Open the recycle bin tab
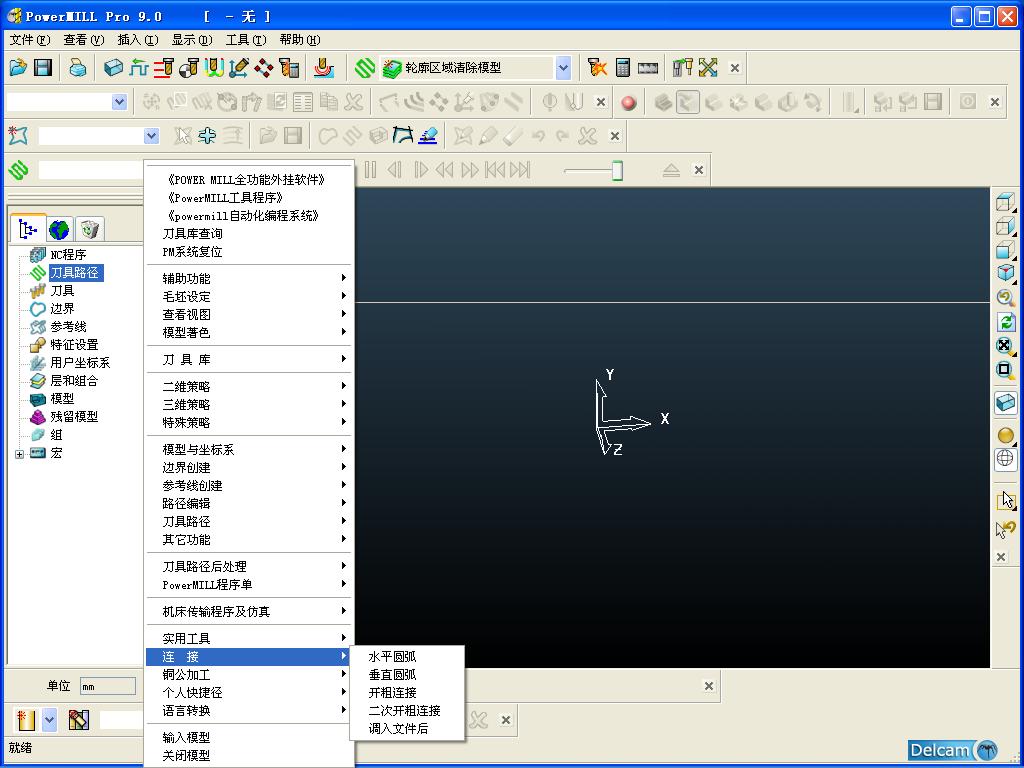 (x=89, y=229)
